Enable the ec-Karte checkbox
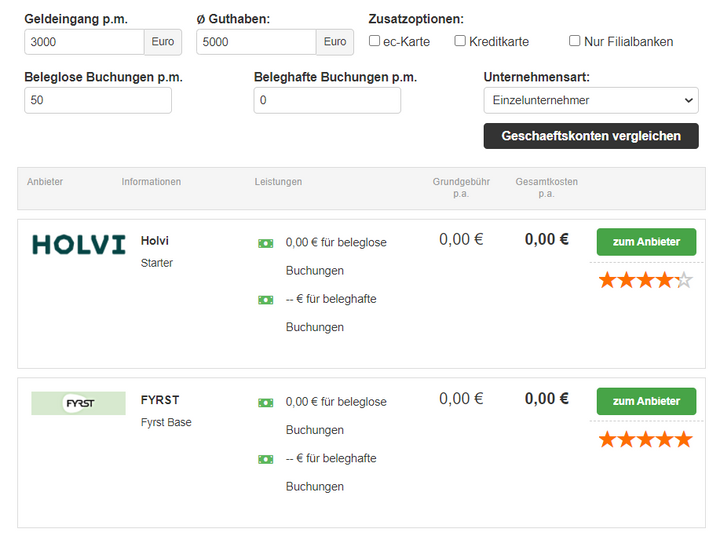The image size is (720, 535). pos(375,41)
